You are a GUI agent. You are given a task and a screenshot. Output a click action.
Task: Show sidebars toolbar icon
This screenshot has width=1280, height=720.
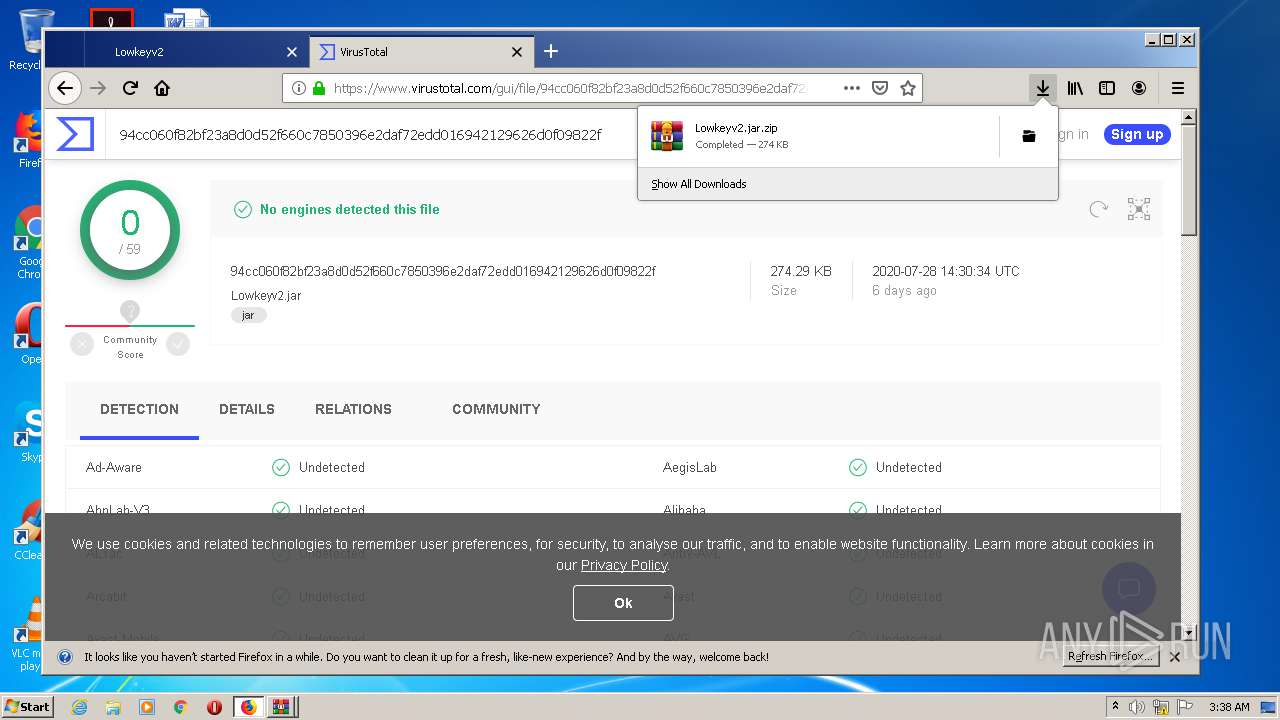1107,88
